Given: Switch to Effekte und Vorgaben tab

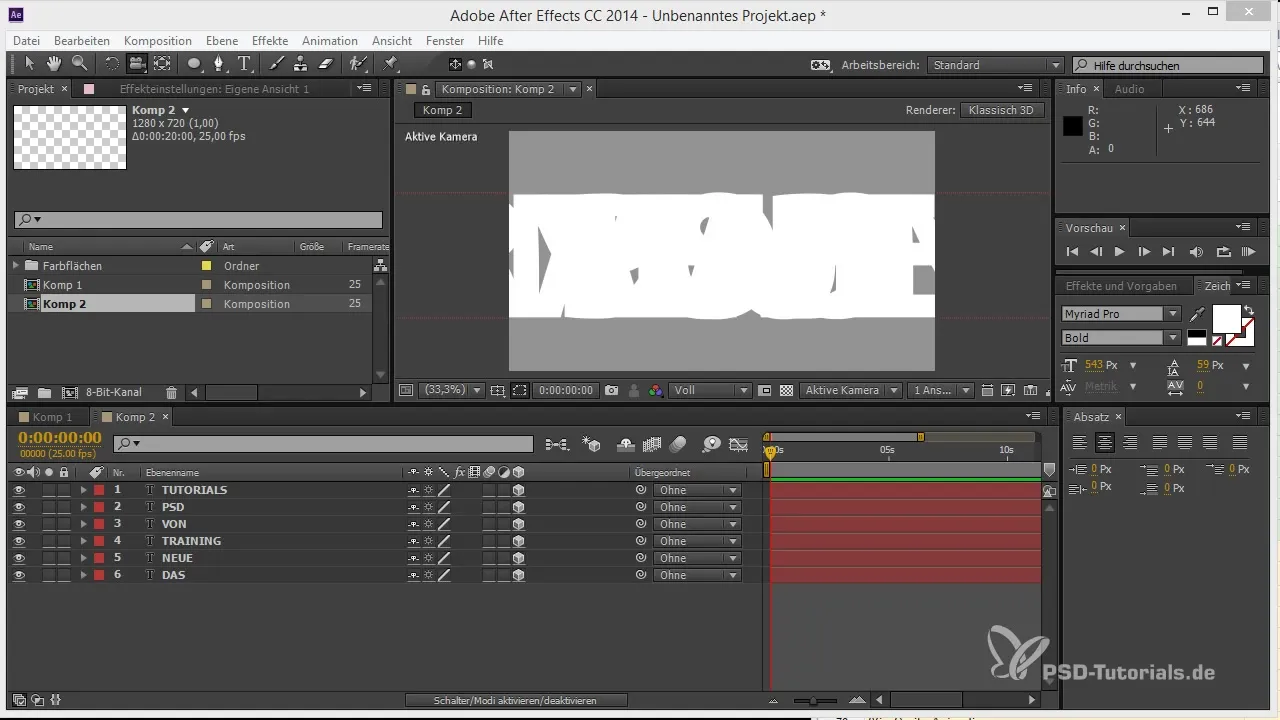Looking at the screenshot, I should pyautogui.click(x=1121, y=286).
